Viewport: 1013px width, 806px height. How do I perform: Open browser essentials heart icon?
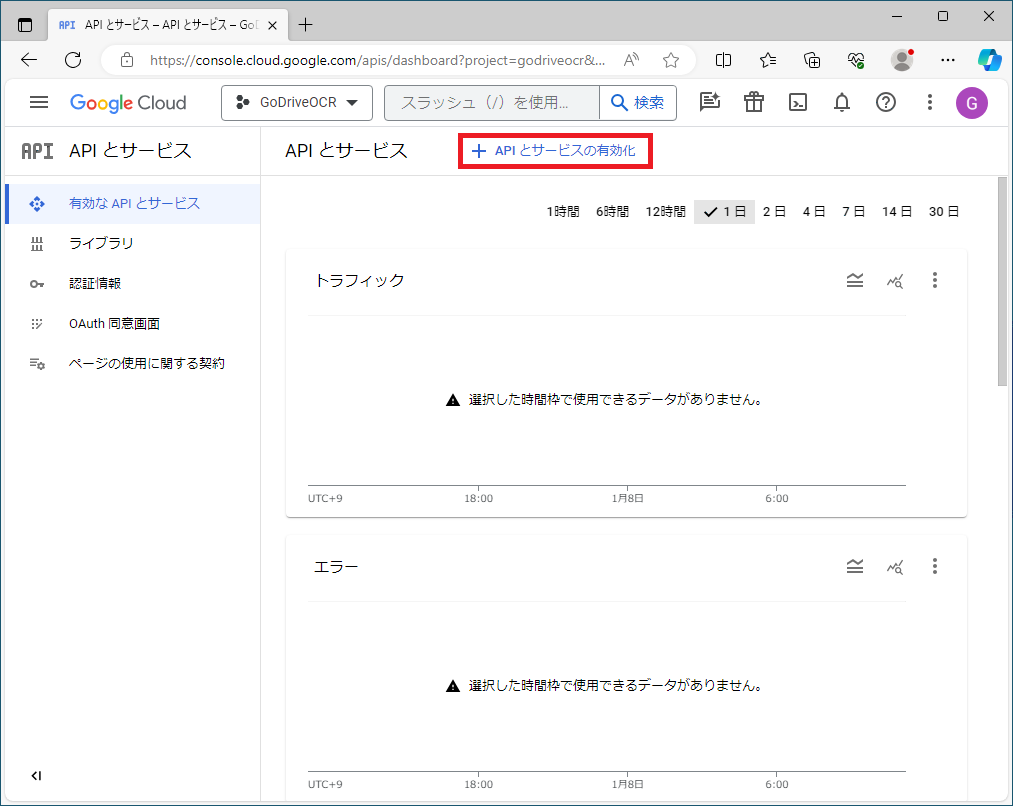tap(856, 60)
